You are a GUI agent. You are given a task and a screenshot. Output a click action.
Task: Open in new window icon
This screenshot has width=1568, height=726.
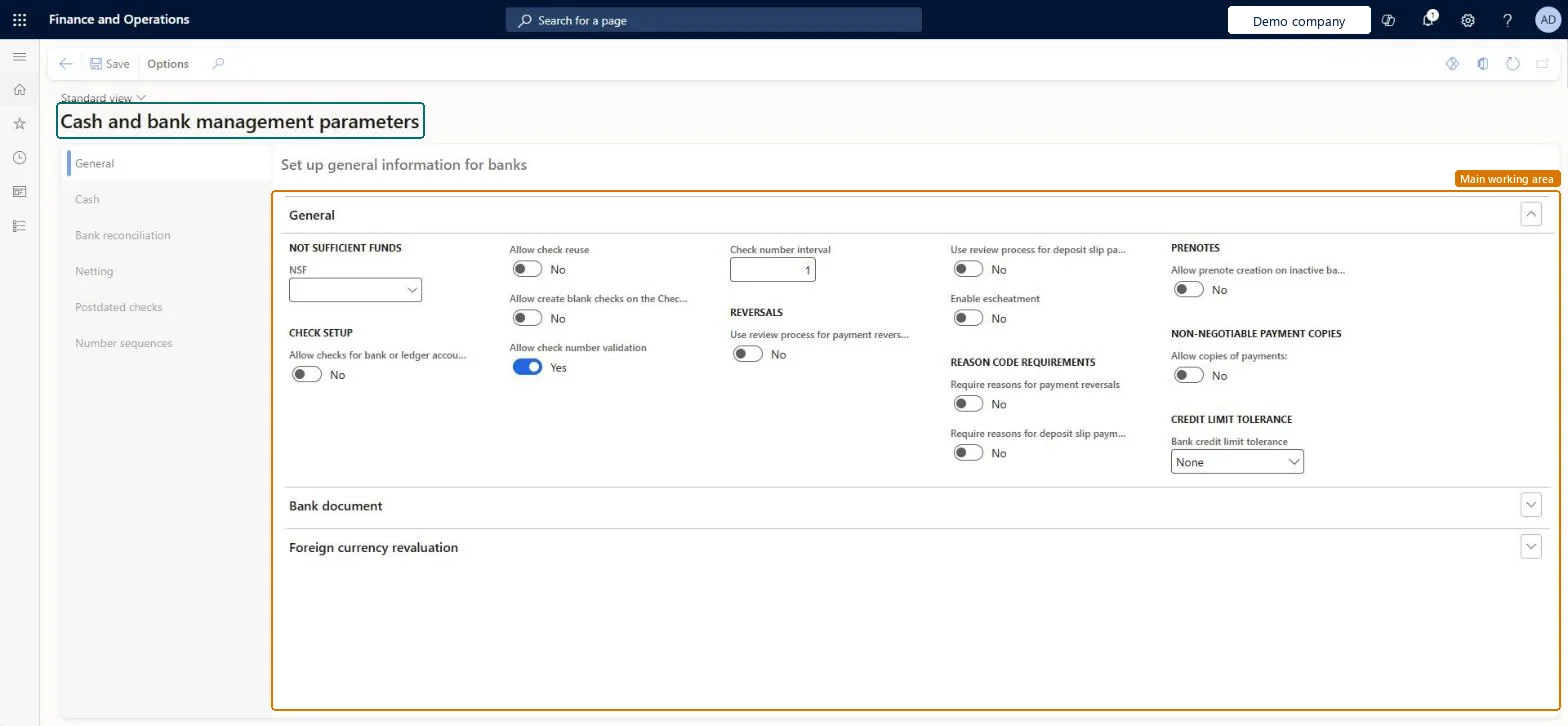[x=1543, y=64]
